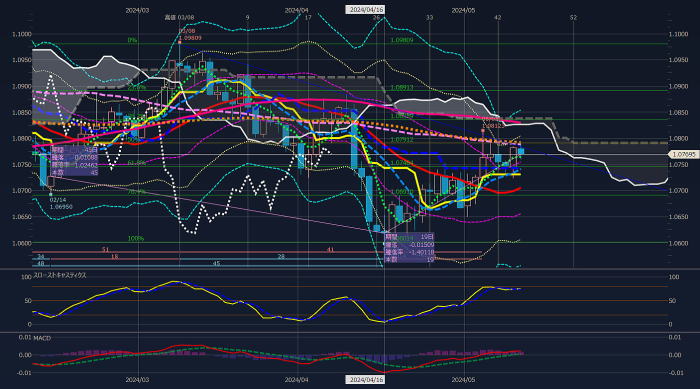This screenshot has height=389, width=700.
Task: Click the time-count marker labeled 26
Action: click(x=376, y=17)
